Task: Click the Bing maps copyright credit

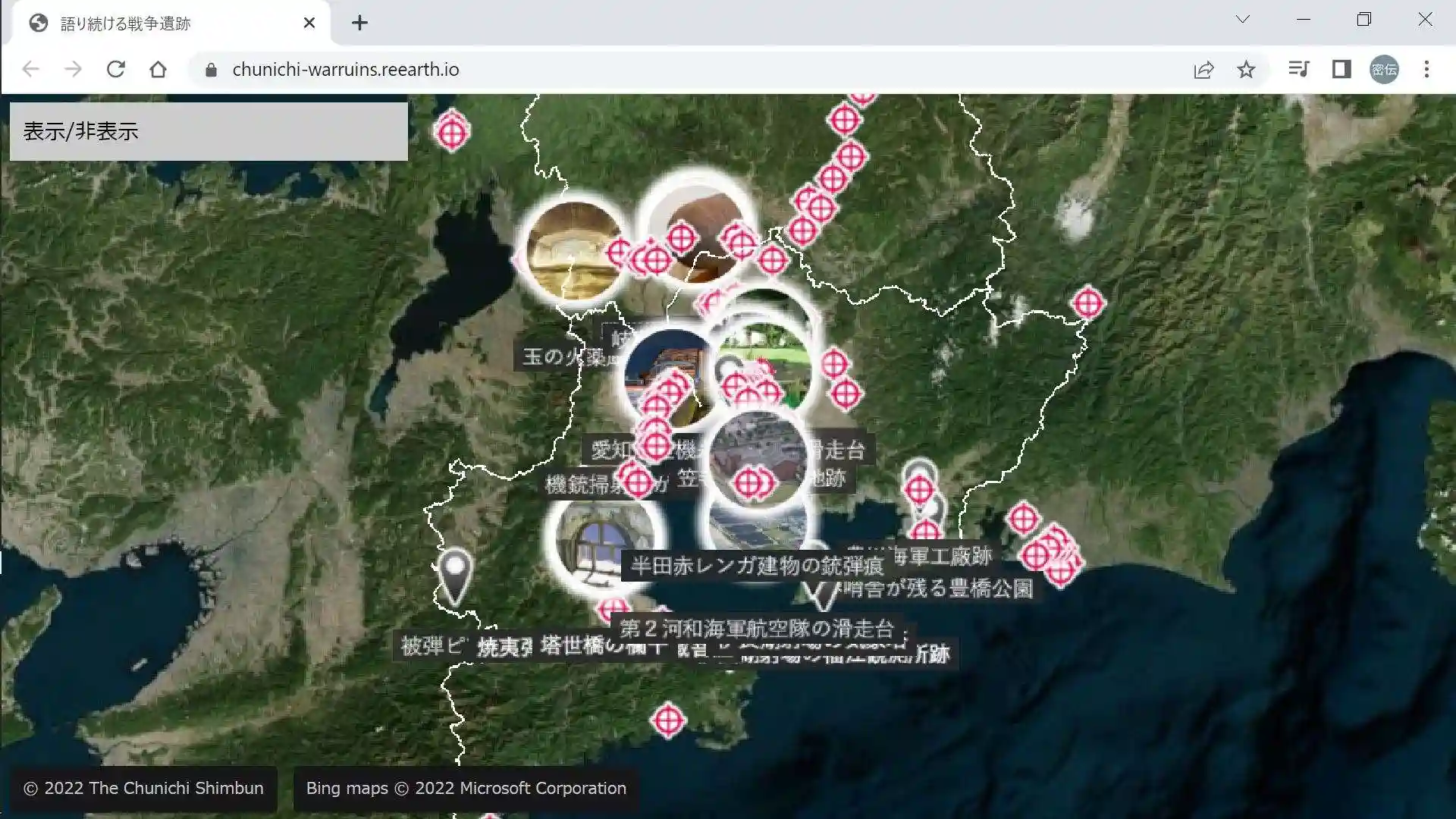Action: click(466, 789)
